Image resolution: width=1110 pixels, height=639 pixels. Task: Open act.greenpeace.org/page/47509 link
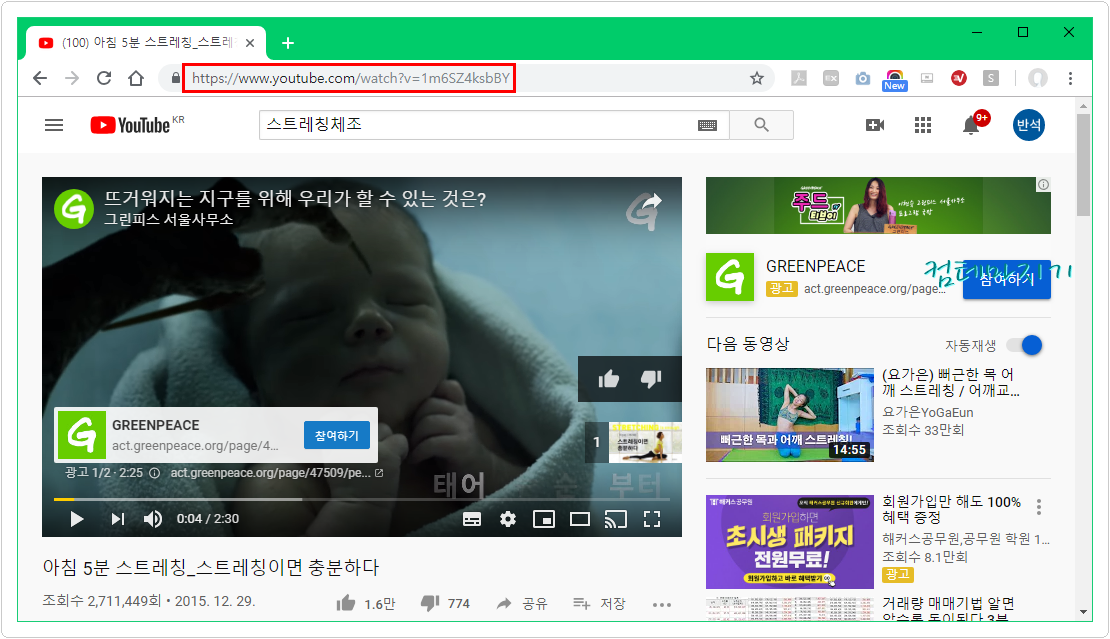pos(277,473)
